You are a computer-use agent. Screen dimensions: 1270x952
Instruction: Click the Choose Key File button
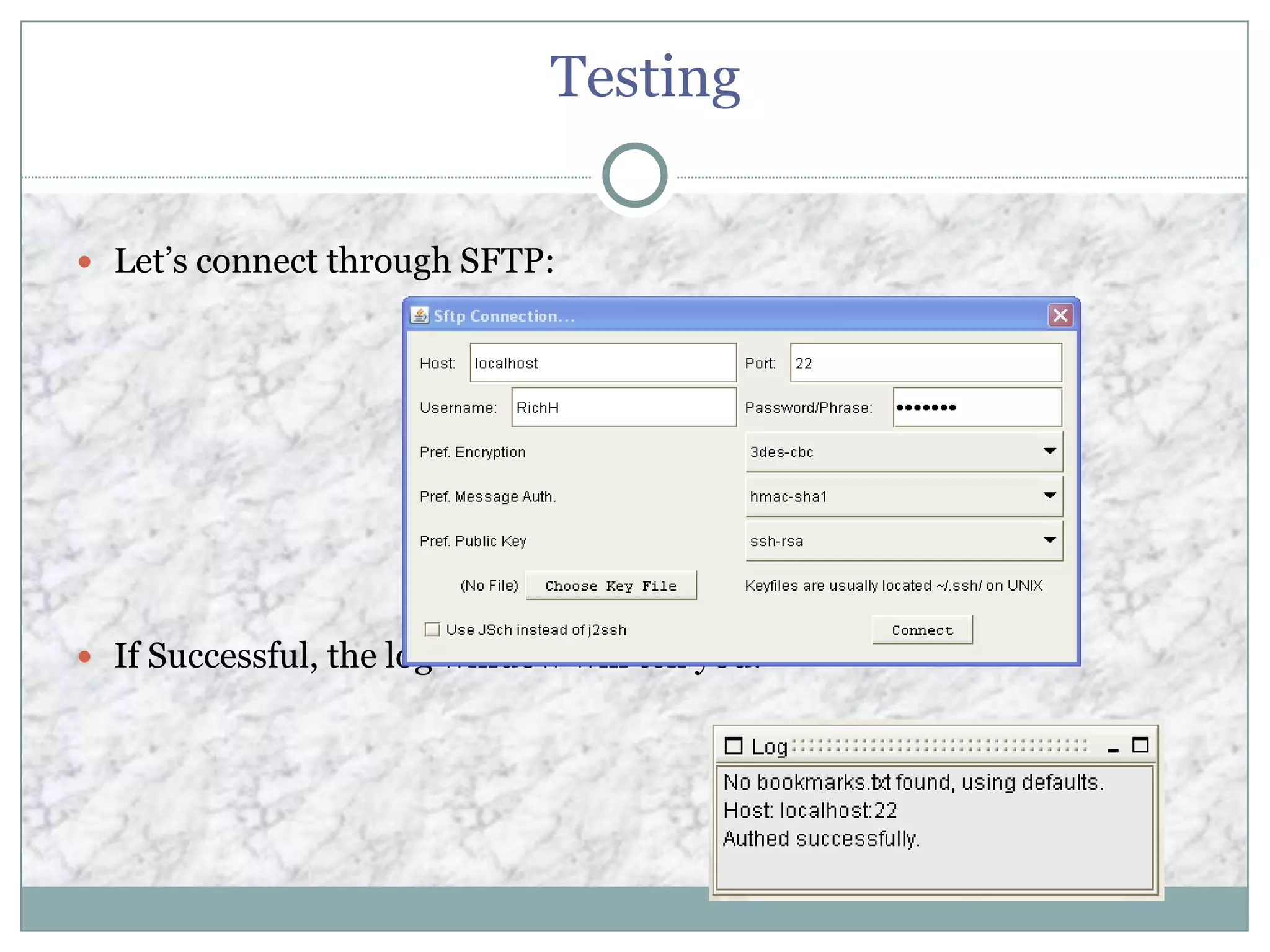pyautogui.click(x=611, y=586)
